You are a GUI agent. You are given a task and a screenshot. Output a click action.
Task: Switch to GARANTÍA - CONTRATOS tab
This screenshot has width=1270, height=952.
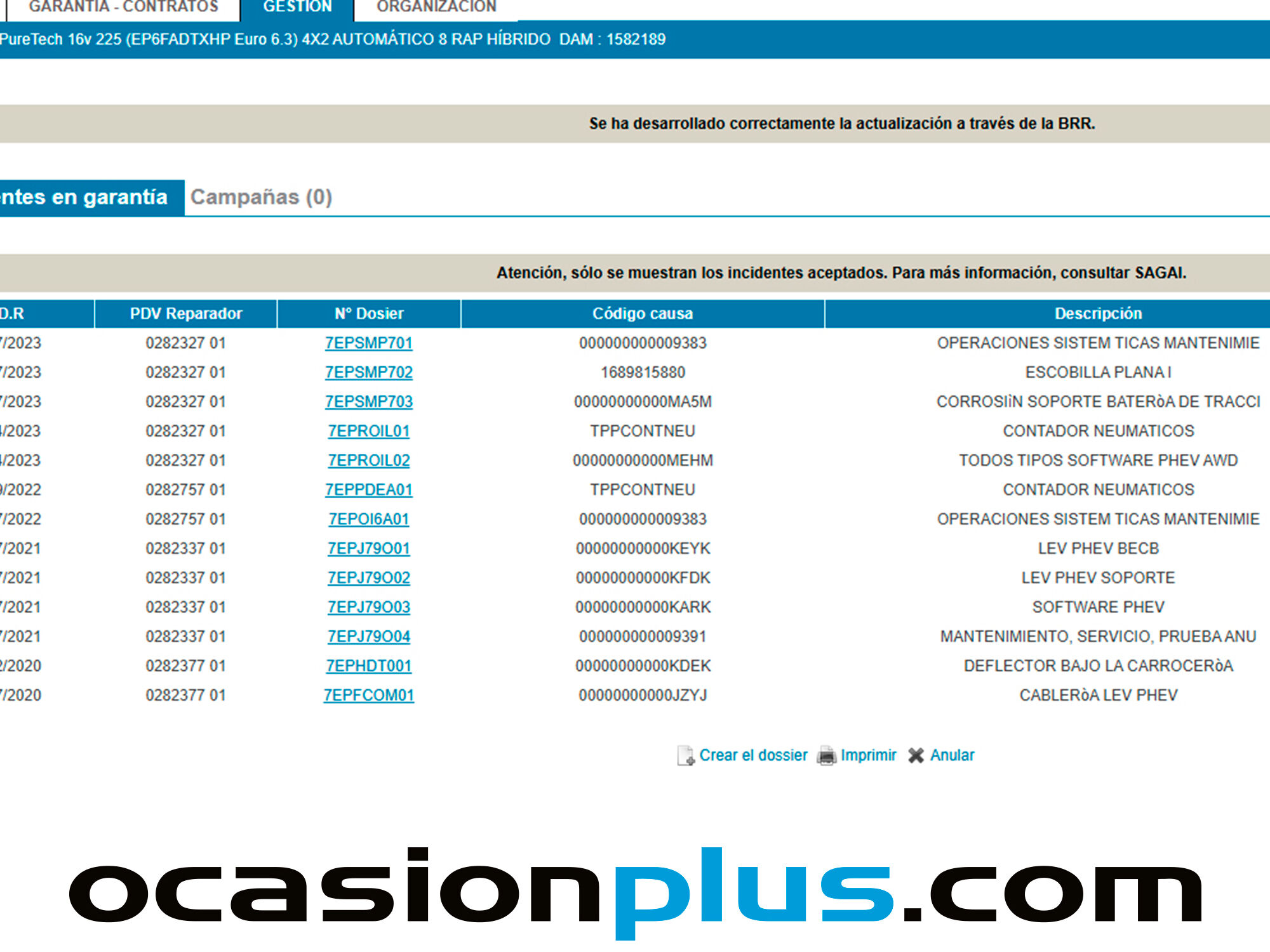pos(123,8)
